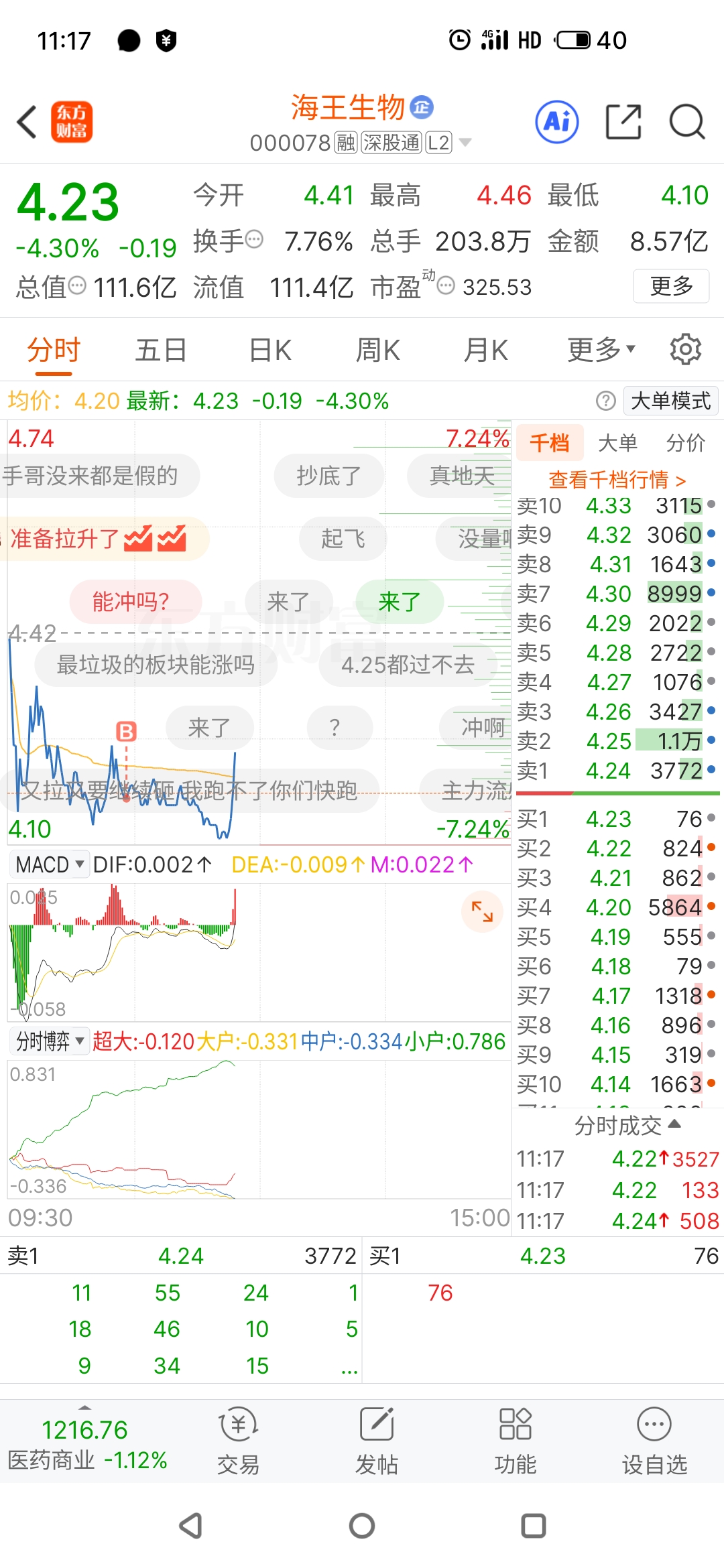This screenshot has width=724, height=1568.
Task: Tap the 分时博弈 line sub-chart
Action: [258, 1130]
